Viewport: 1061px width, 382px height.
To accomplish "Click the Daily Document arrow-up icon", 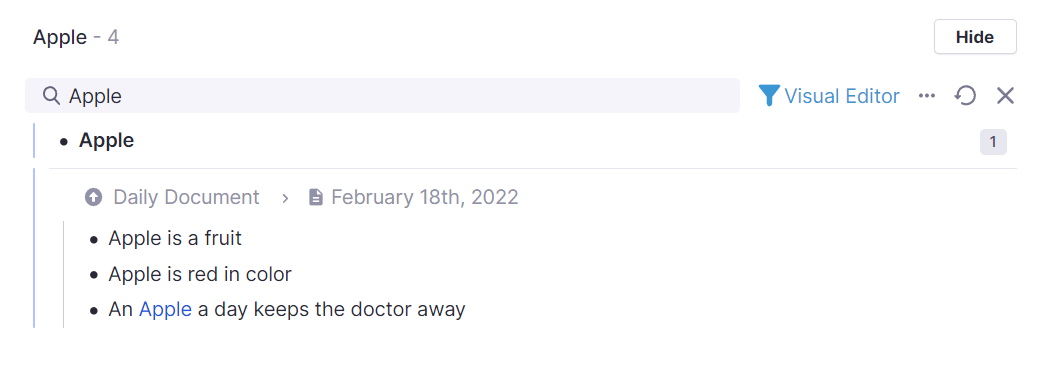I will pyautogui.click(x=93, y=197).
